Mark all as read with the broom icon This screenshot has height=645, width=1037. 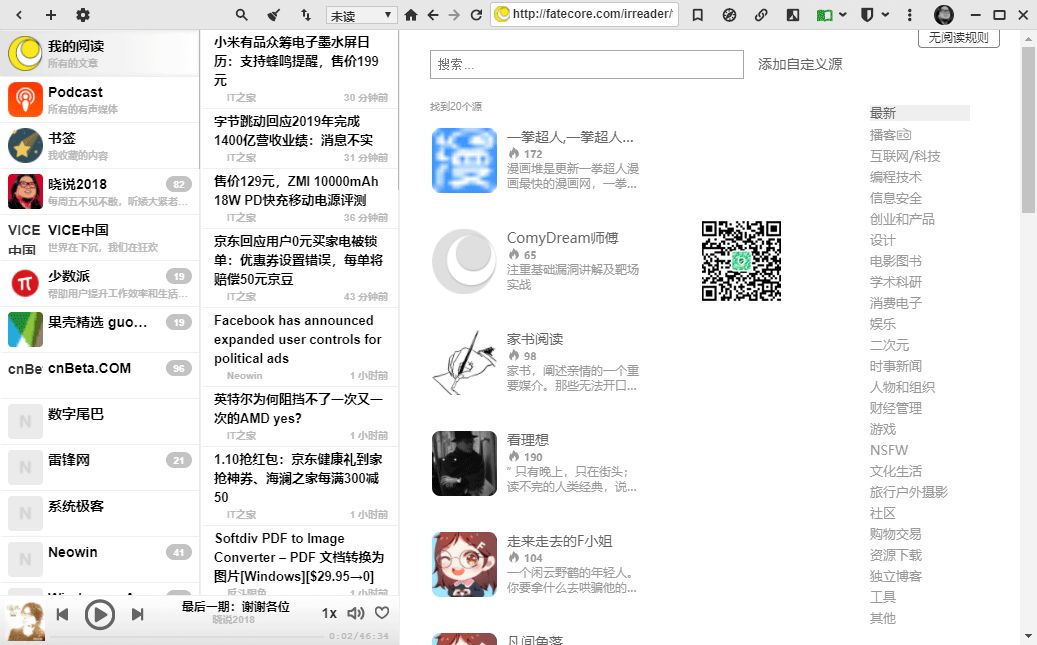(273, 15)
